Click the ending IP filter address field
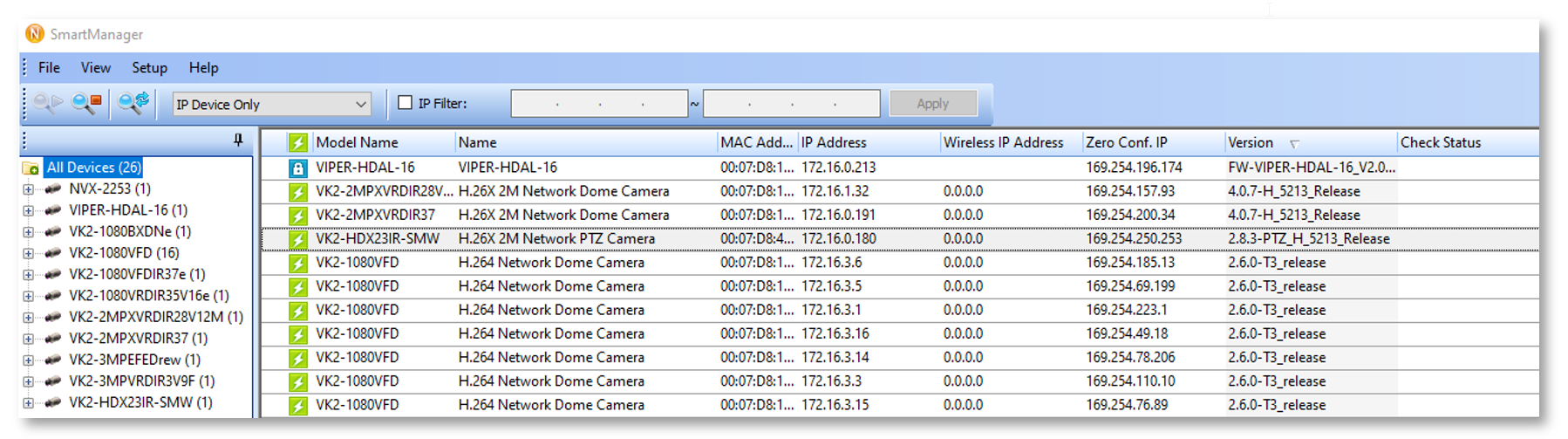Image resolution: width=1568 pixels, height=439 pixels. (x=791, y=104)
